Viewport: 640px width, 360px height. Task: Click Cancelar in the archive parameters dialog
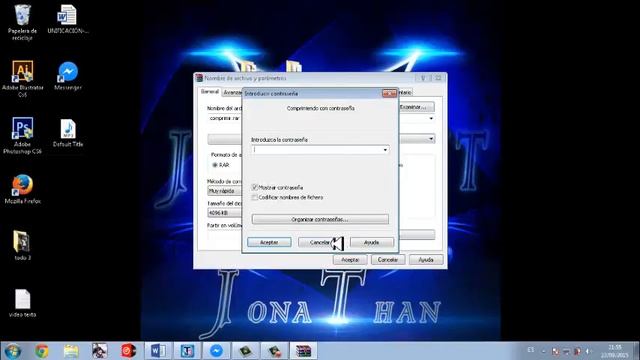coord(388,260)
